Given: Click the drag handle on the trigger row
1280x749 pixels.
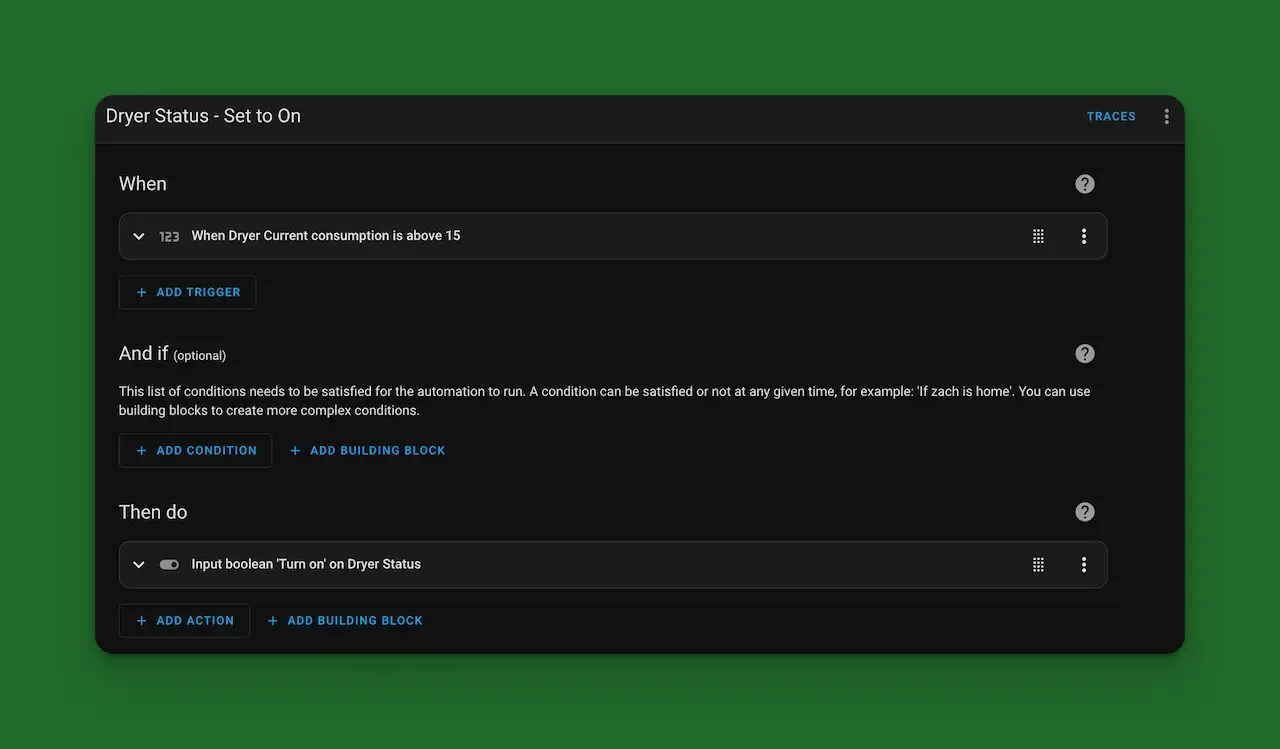Looking at the screenshot, I should [x=1038, y=236].
